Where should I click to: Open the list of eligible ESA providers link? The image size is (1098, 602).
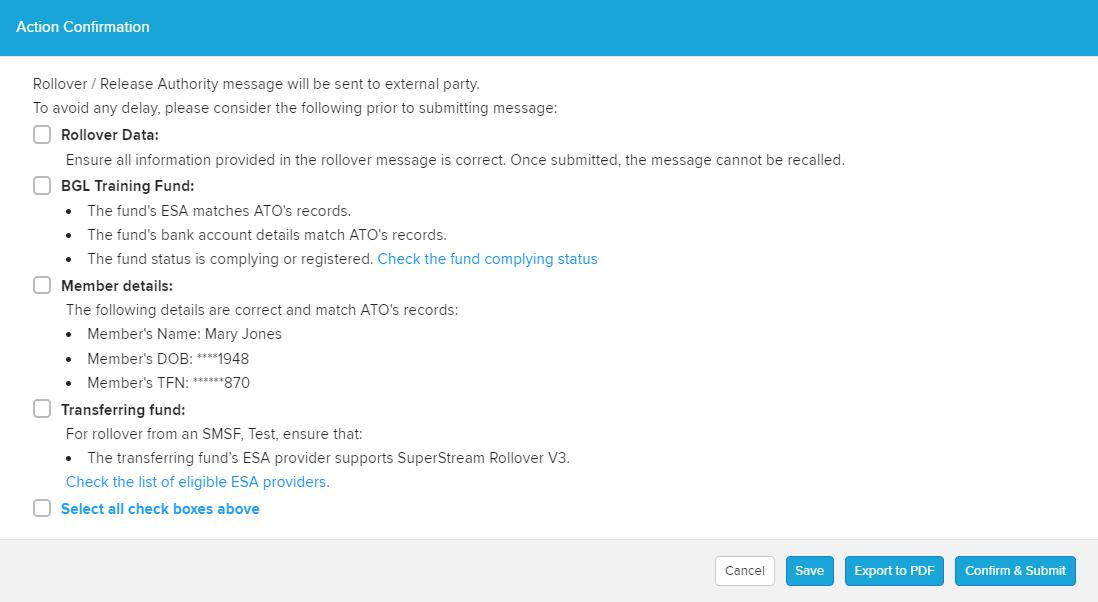[196, 482]
